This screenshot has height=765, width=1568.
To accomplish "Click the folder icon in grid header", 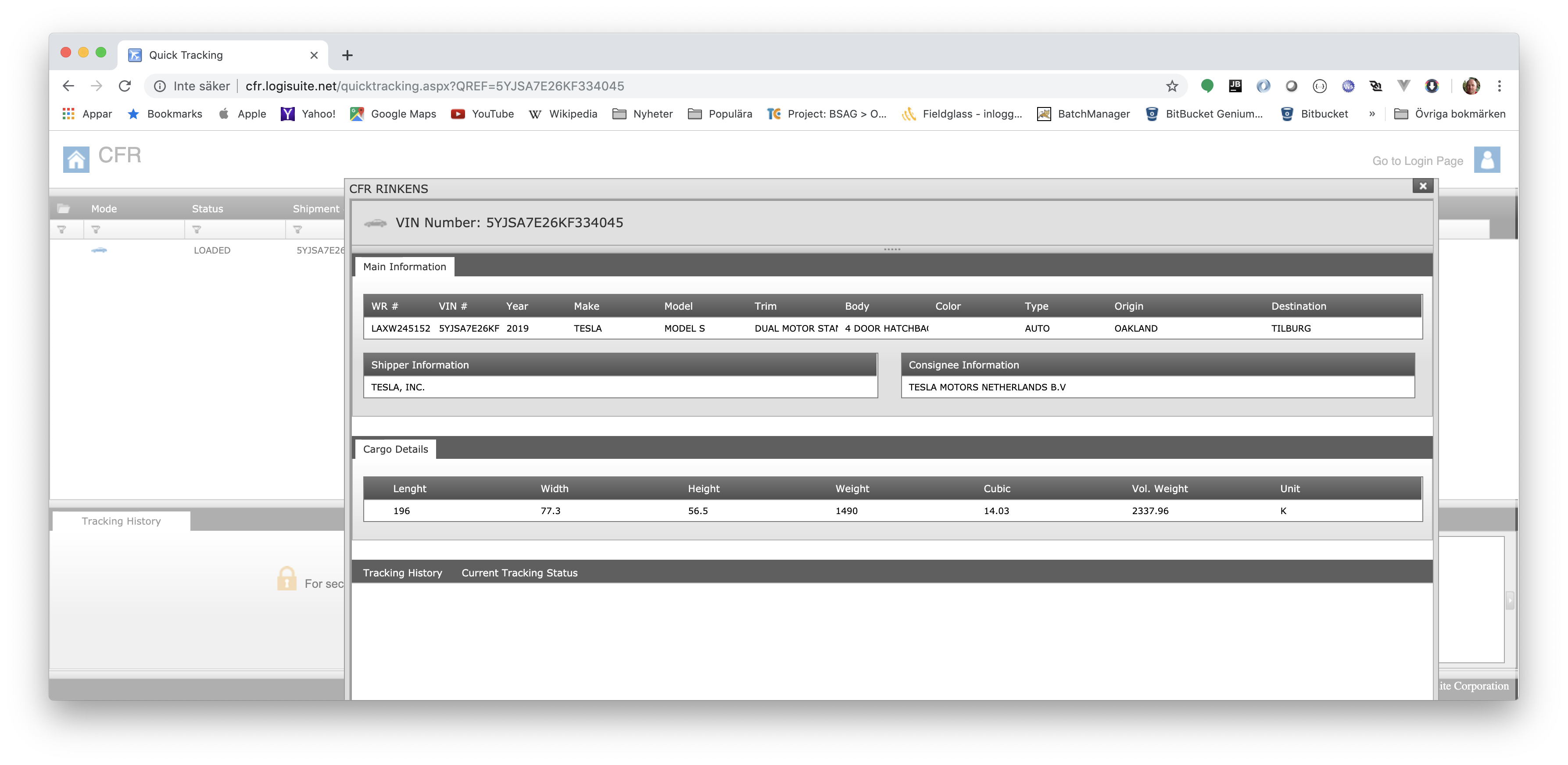I will pos(63,209).
